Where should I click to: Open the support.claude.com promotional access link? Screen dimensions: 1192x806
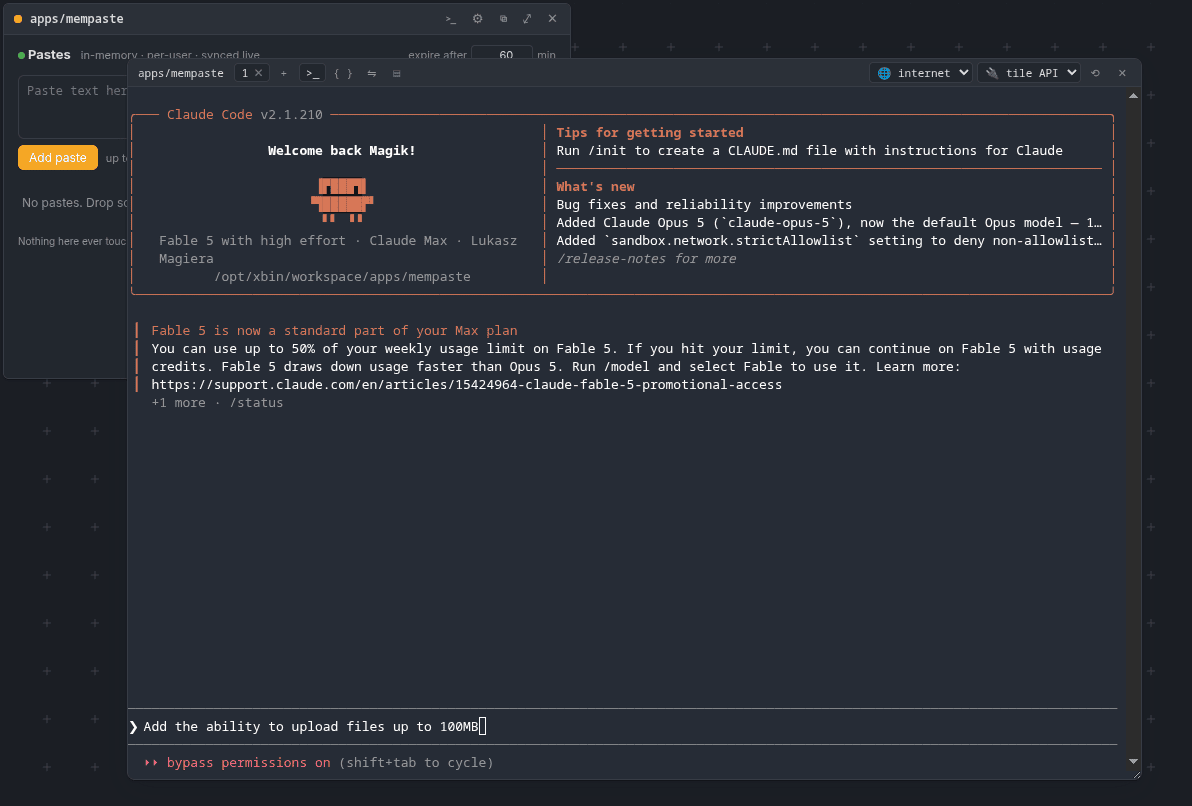point(467,384)
